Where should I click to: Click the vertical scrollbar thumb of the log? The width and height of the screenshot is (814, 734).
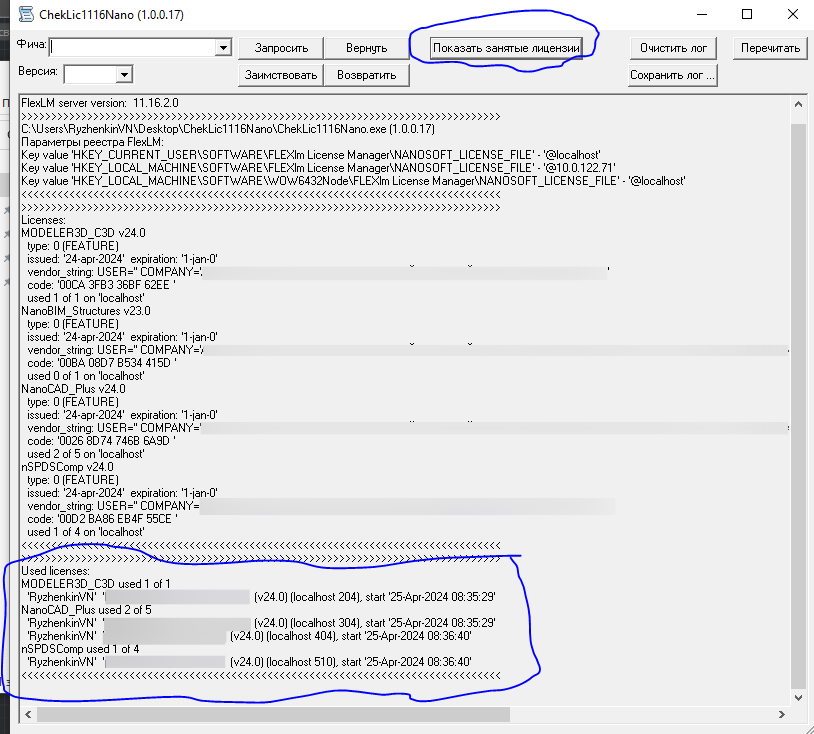(x=797, y=400)
